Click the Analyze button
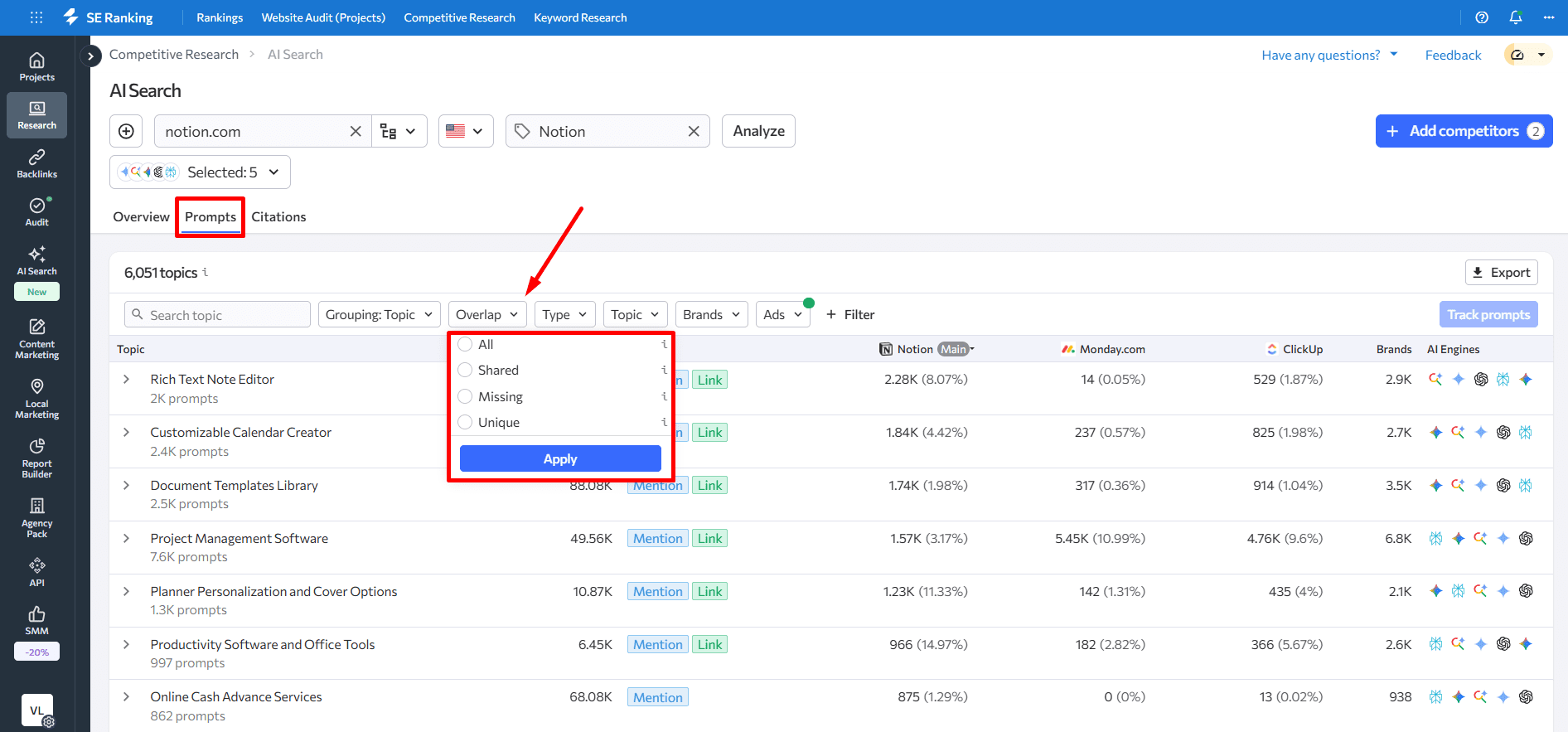The height and width of the screenshot is (732, 1568). [x=758, y=131]
